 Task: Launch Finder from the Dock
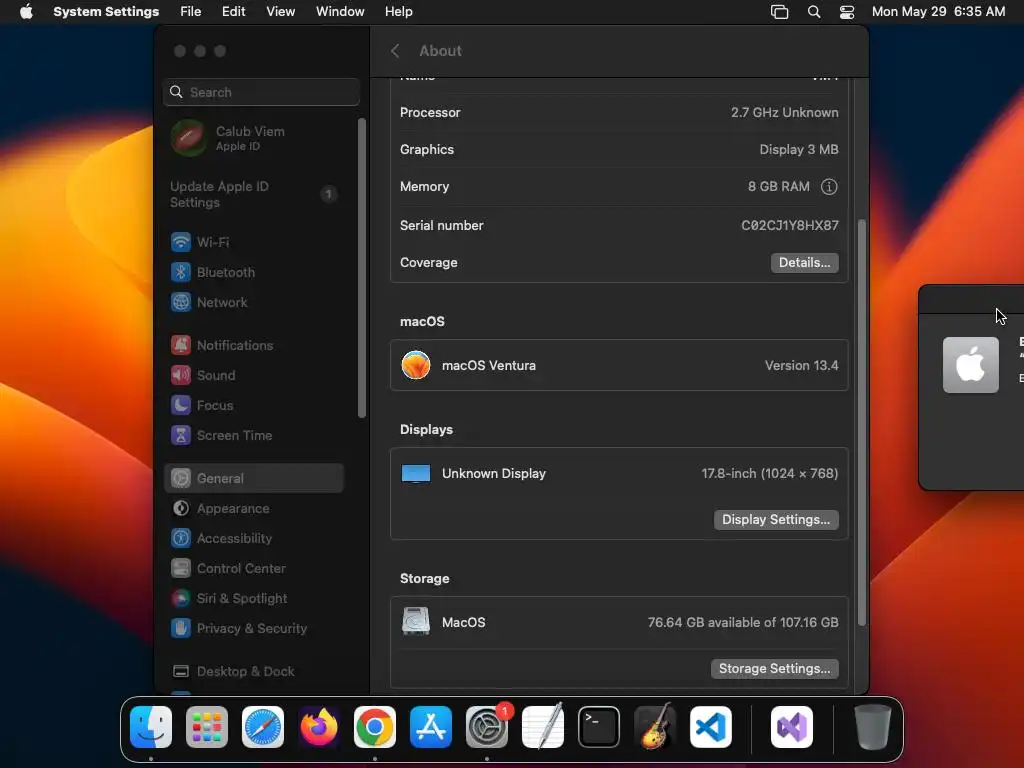click(151, 727)
